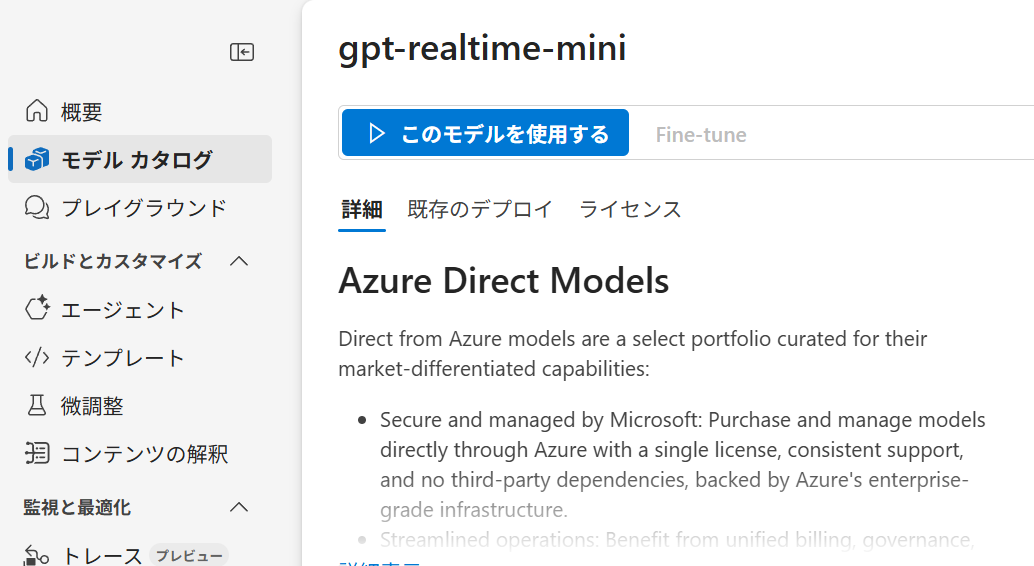The height and width of the screenshot is (566, 1034).
Task: Collapse the left navigation sidebar
Action: click(x=242, y=52)
